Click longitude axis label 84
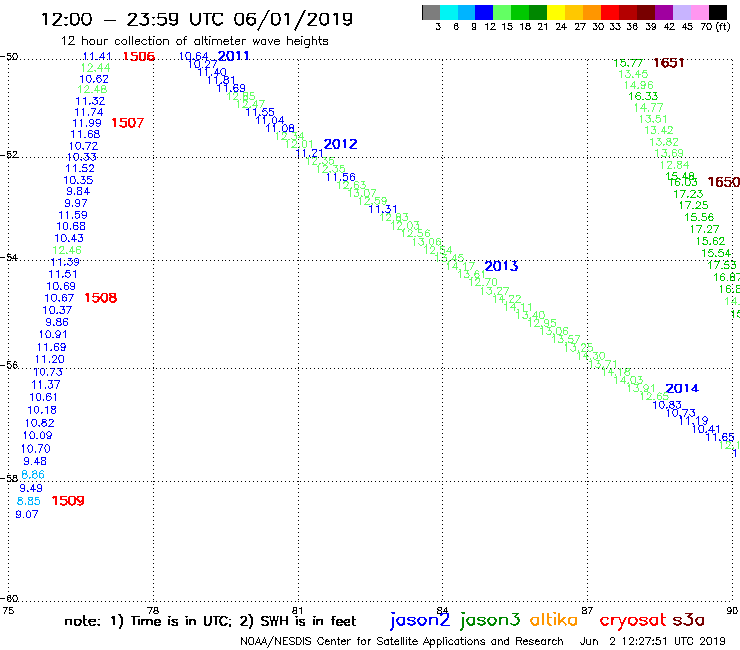 (442, 610)
